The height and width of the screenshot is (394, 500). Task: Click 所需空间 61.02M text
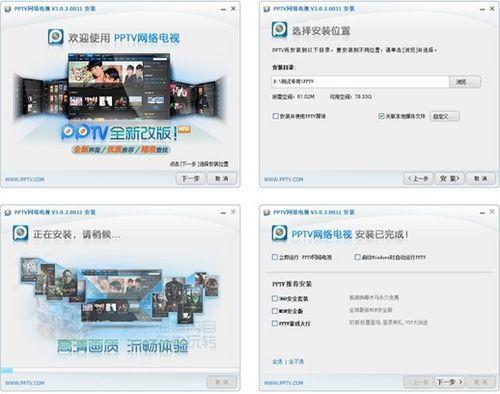[x=293, y=97]
